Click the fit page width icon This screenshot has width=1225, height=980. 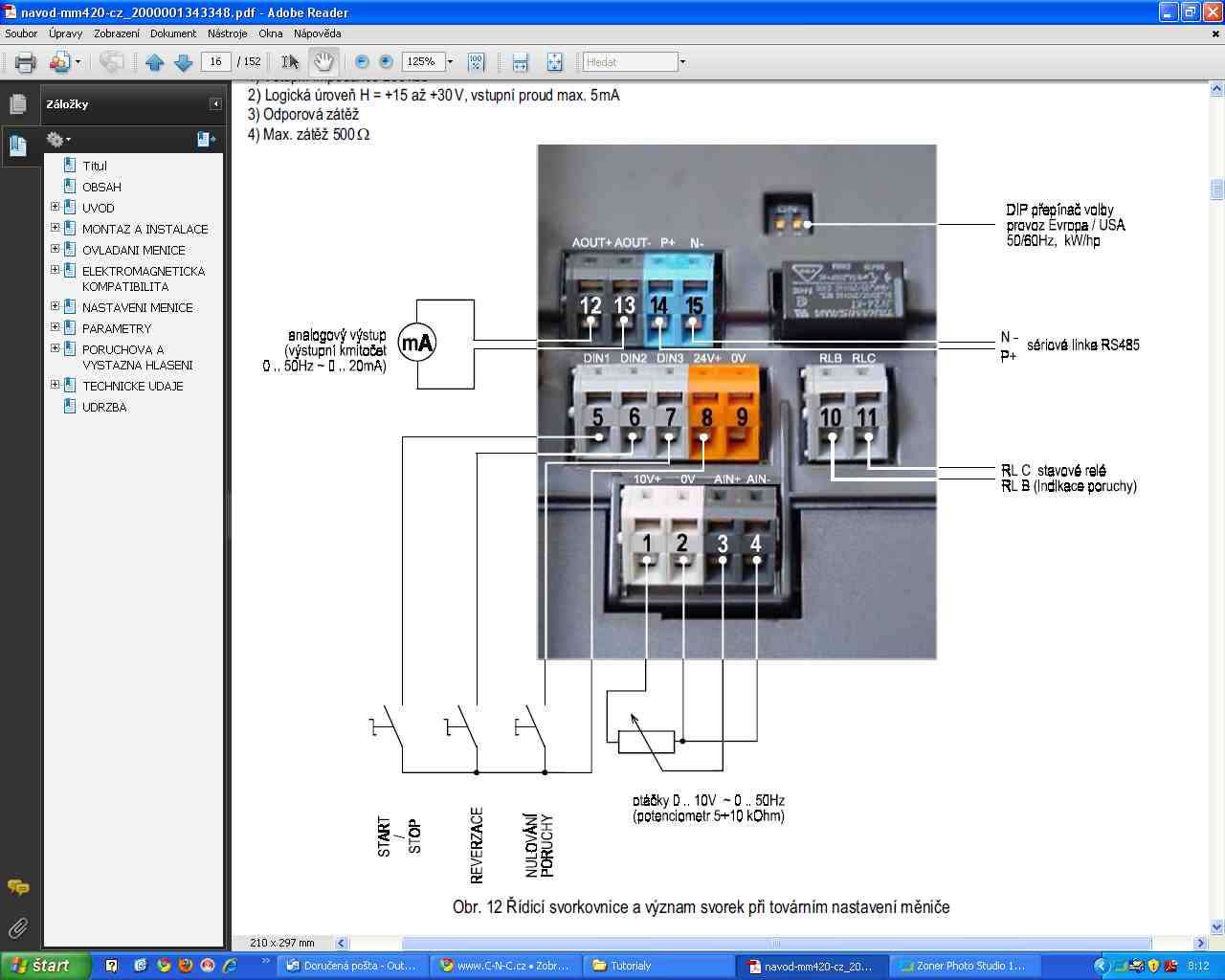pos(520,62)
